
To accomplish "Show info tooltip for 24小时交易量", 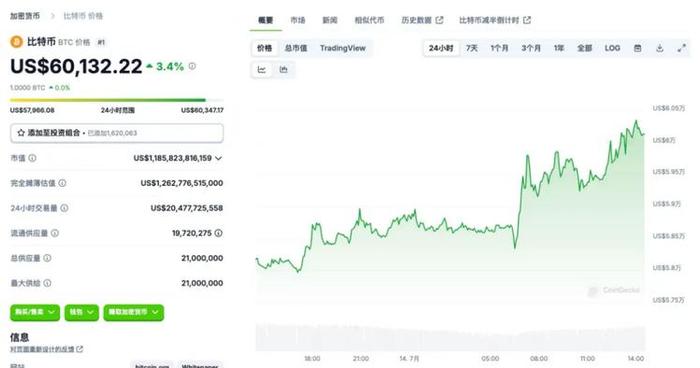I will 64,208.
